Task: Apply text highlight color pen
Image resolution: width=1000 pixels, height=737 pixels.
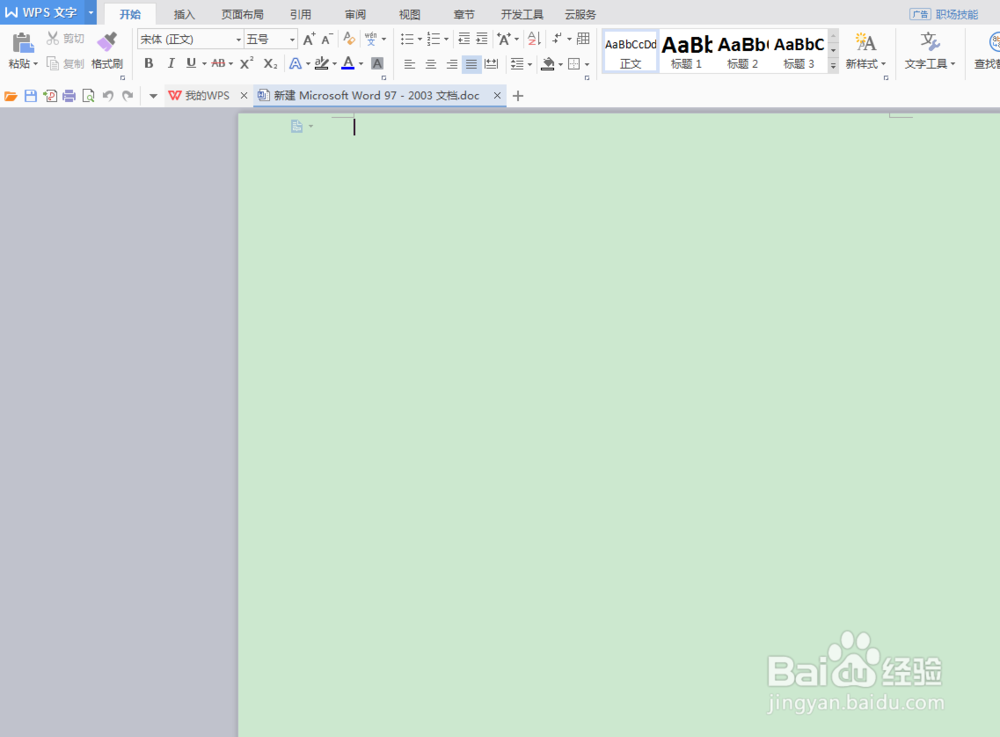Action: click(321, 63)
